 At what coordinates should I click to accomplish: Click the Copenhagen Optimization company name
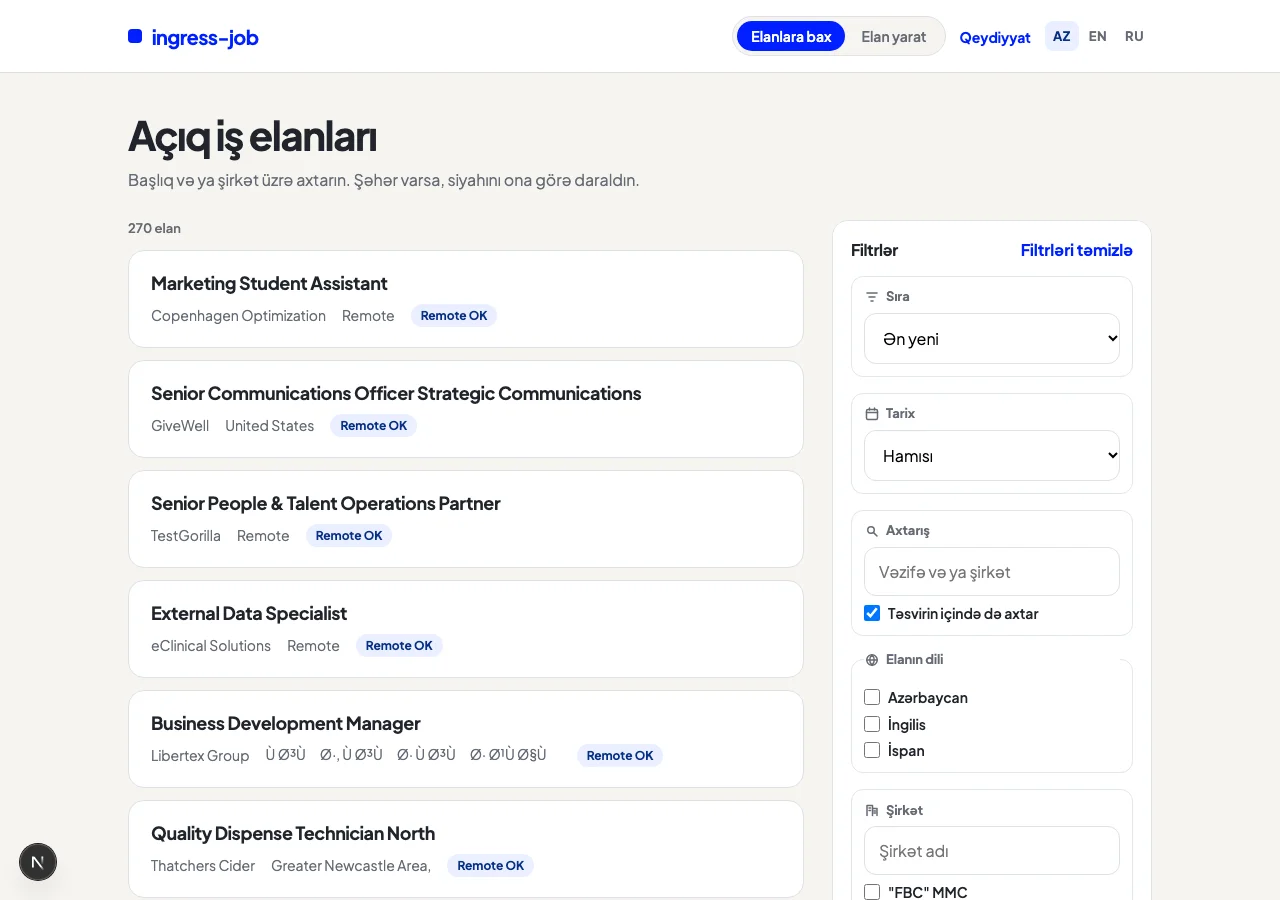(238, 316)
